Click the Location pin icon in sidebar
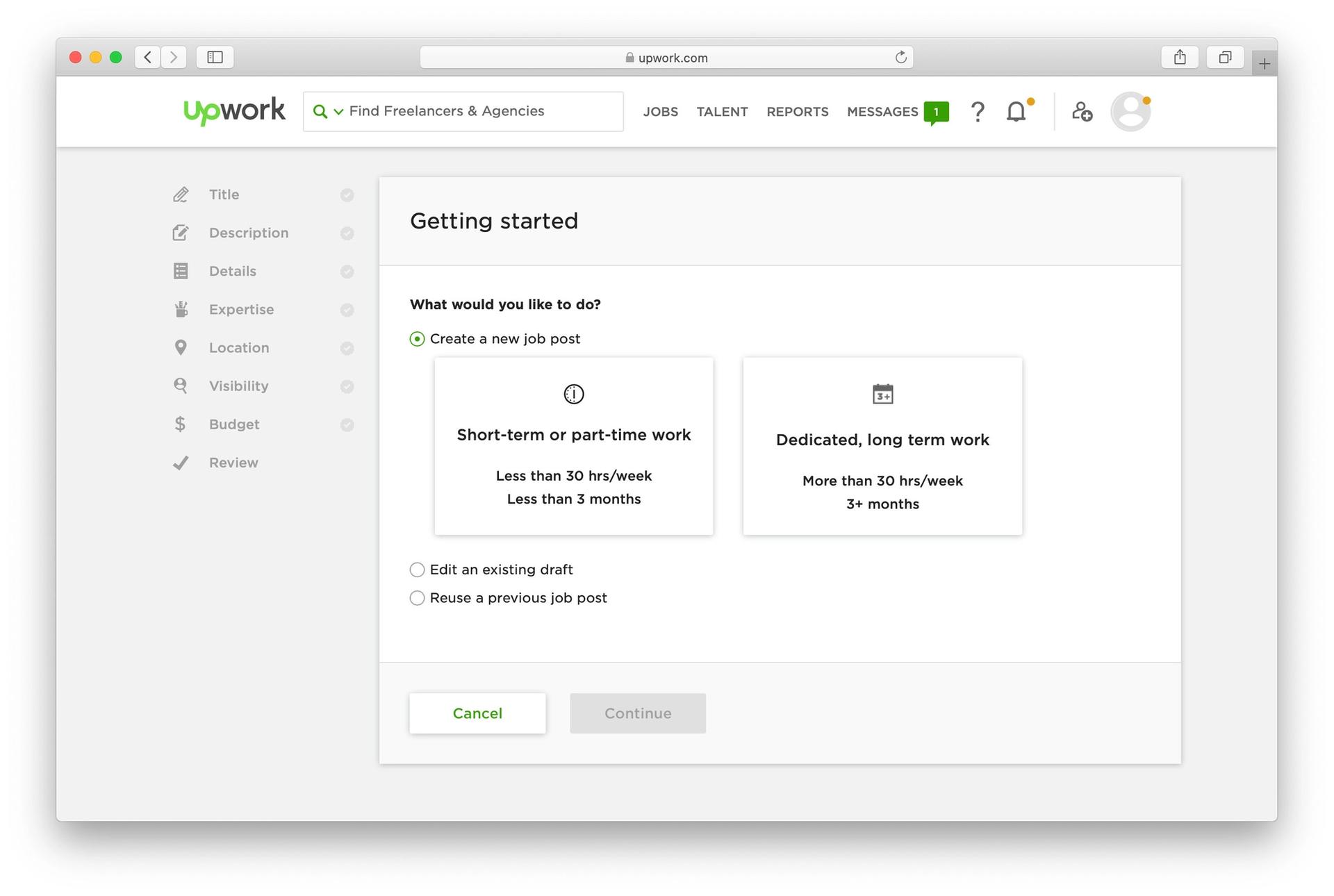The width and height of the screenshot is (1334, 896). coord(181,347)
